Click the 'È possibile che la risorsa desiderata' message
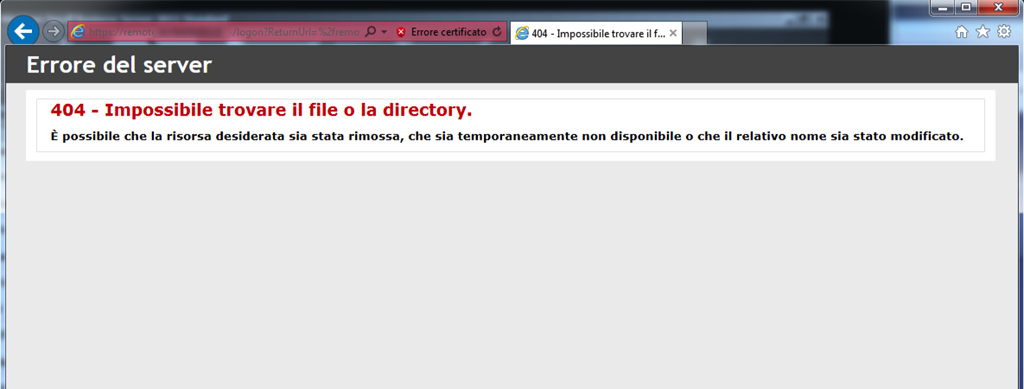The image size is (1024, 389). click(x=507, y=136)
